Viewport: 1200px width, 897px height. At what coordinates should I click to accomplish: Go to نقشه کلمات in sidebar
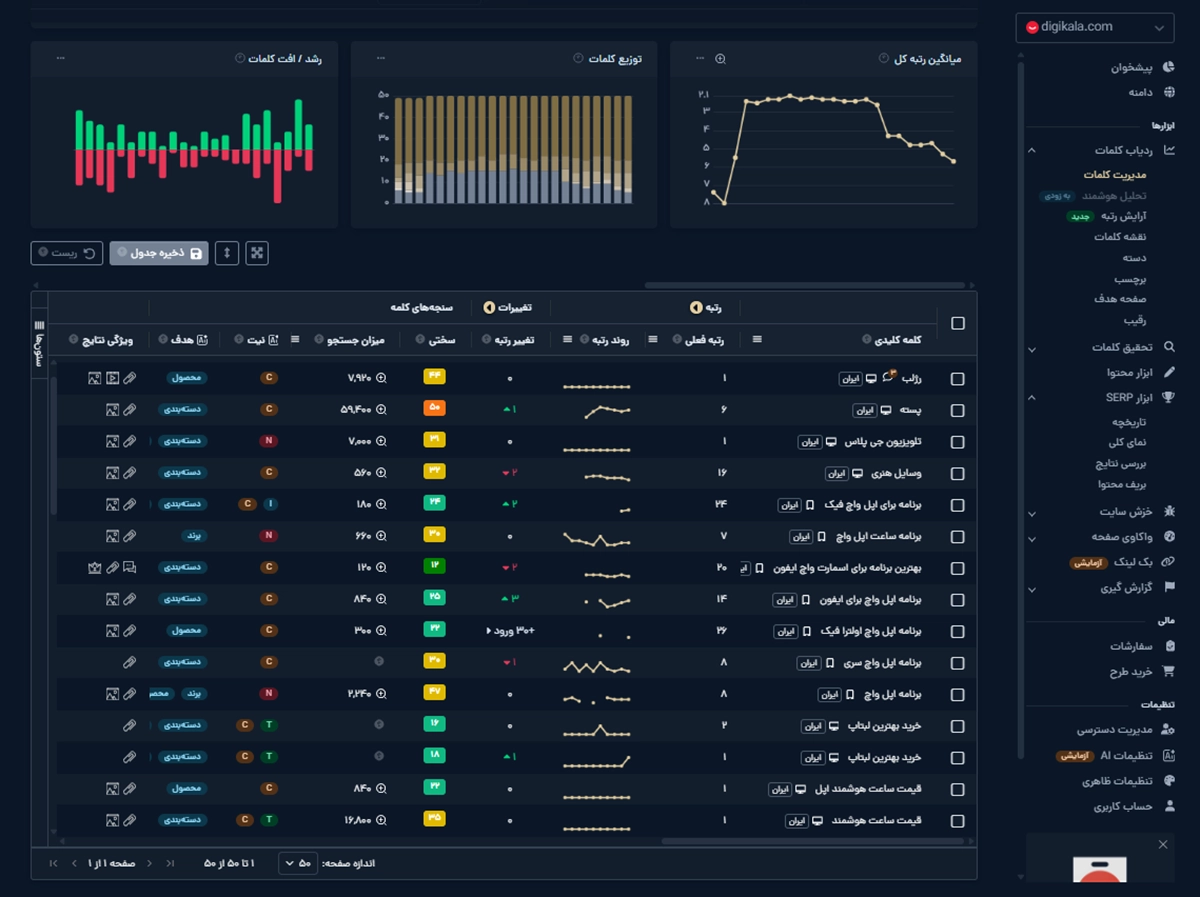click(1120, 237)
